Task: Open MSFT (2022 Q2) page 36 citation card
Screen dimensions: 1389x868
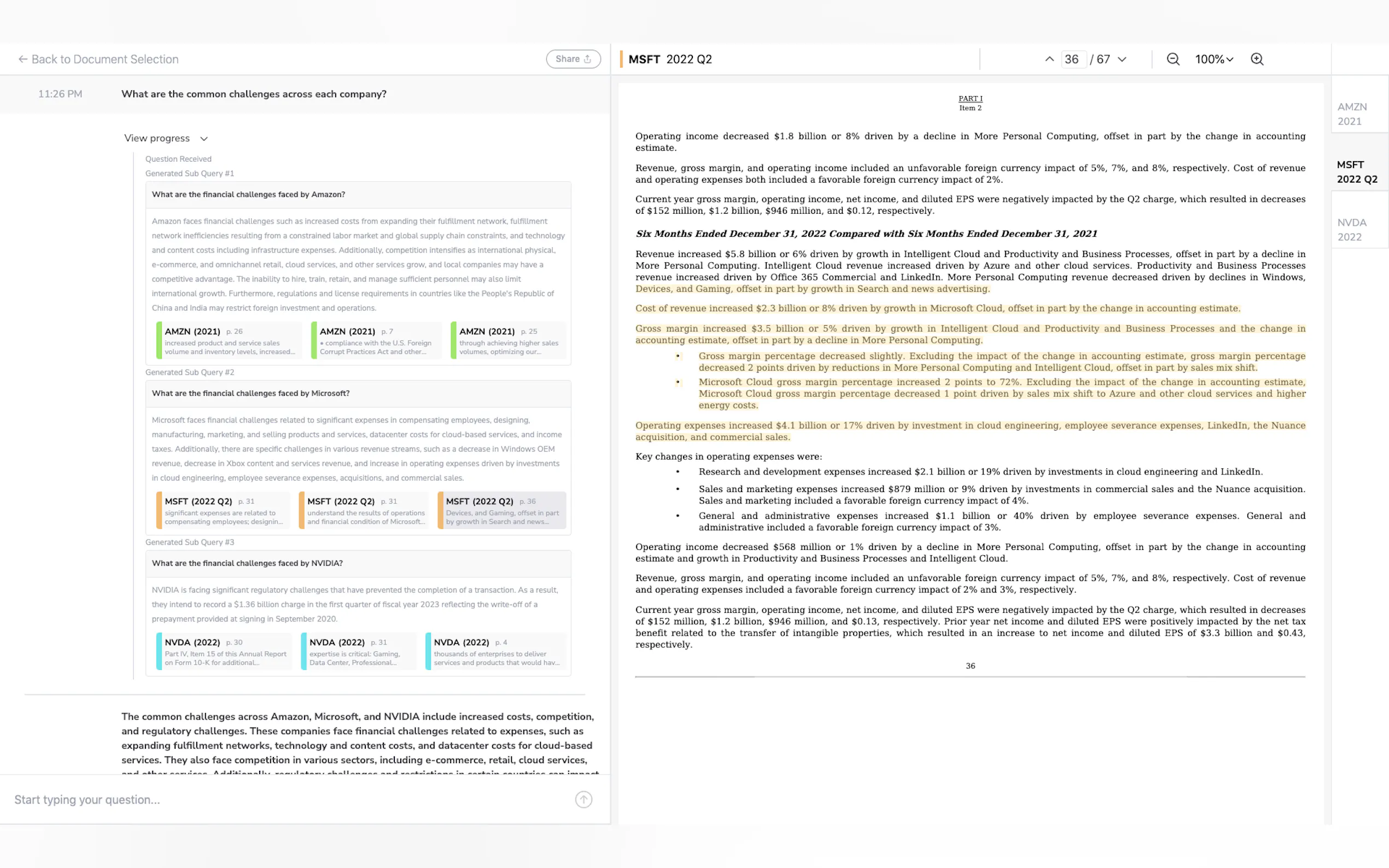Action: point(502,511)
